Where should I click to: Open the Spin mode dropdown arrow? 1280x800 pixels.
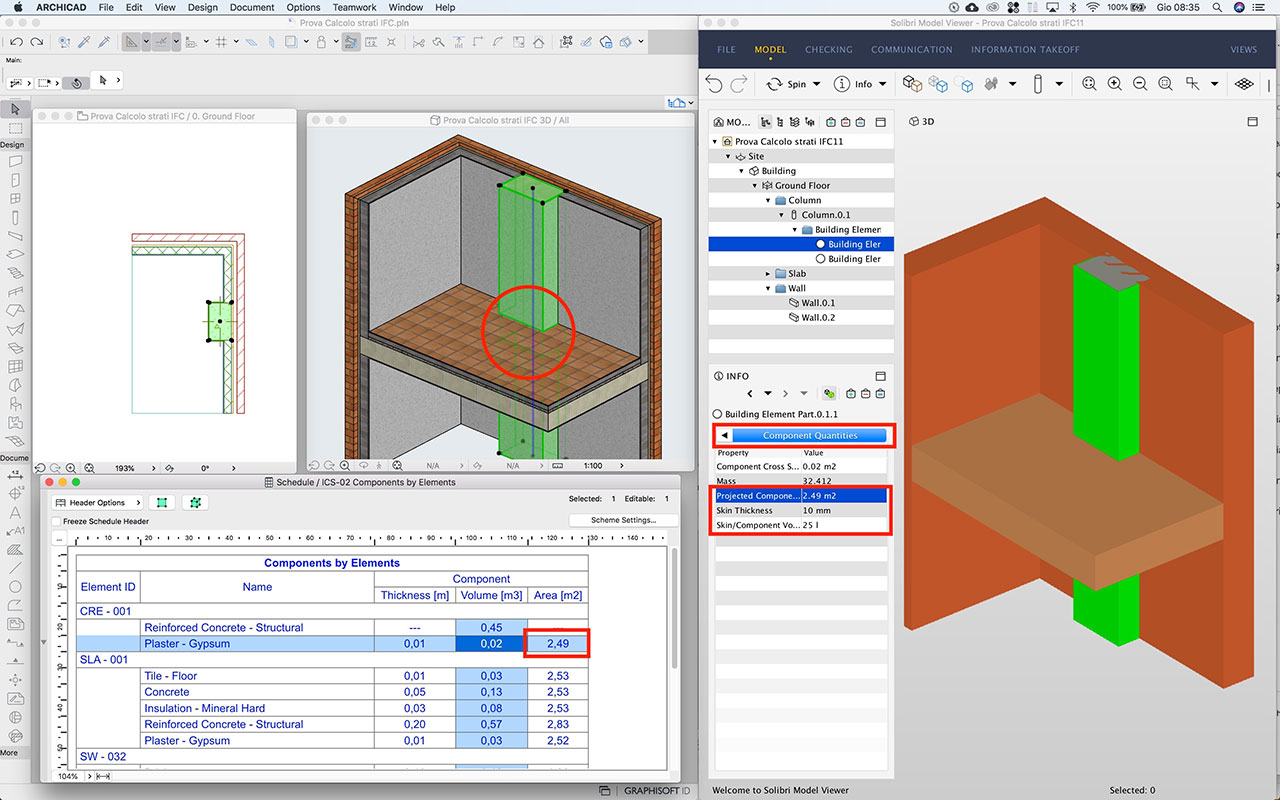click(817, 84)
